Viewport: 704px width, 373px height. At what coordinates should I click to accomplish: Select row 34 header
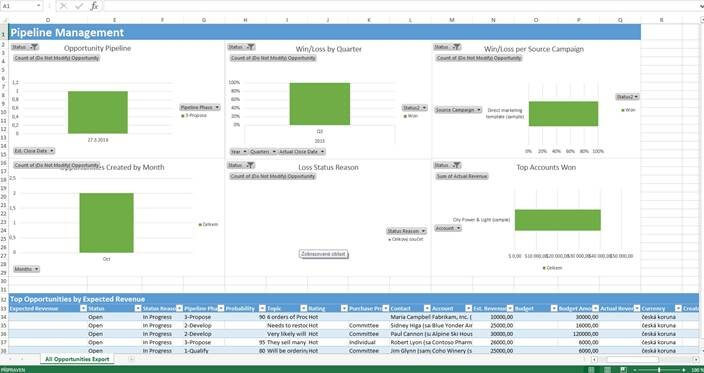tap(4, 317)
